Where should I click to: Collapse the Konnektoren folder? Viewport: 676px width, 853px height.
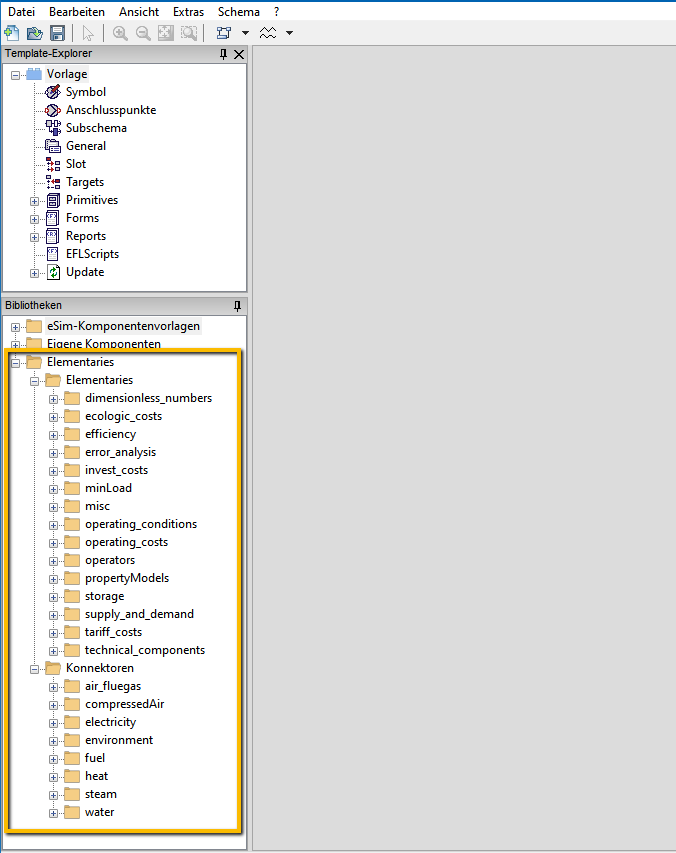point(34,669)
